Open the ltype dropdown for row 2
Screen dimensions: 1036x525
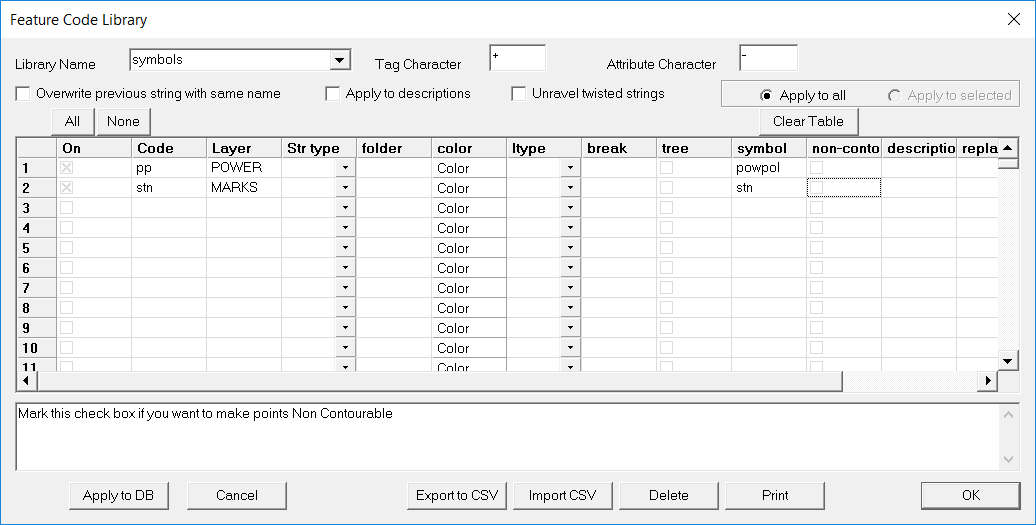point(570,188)
